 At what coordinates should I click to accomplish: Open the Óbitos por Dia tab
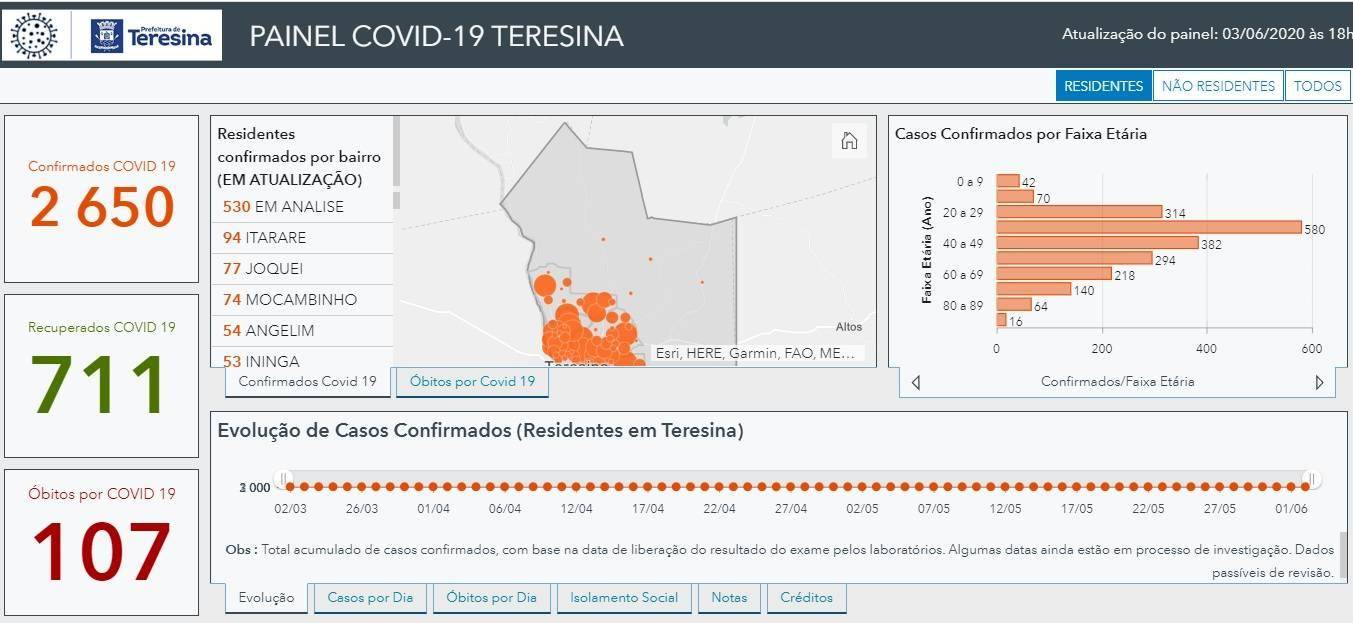point(491,598)
